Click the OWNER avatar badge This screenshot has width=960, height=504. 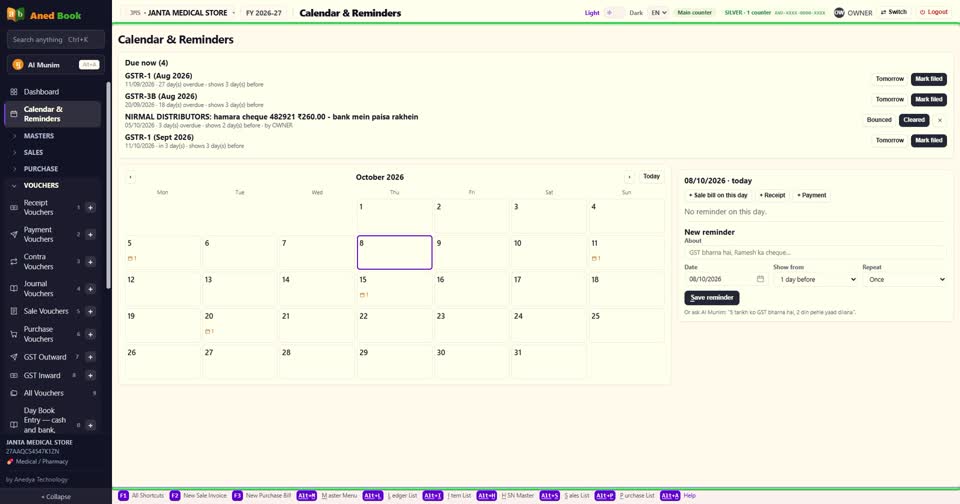coord(839,12)
